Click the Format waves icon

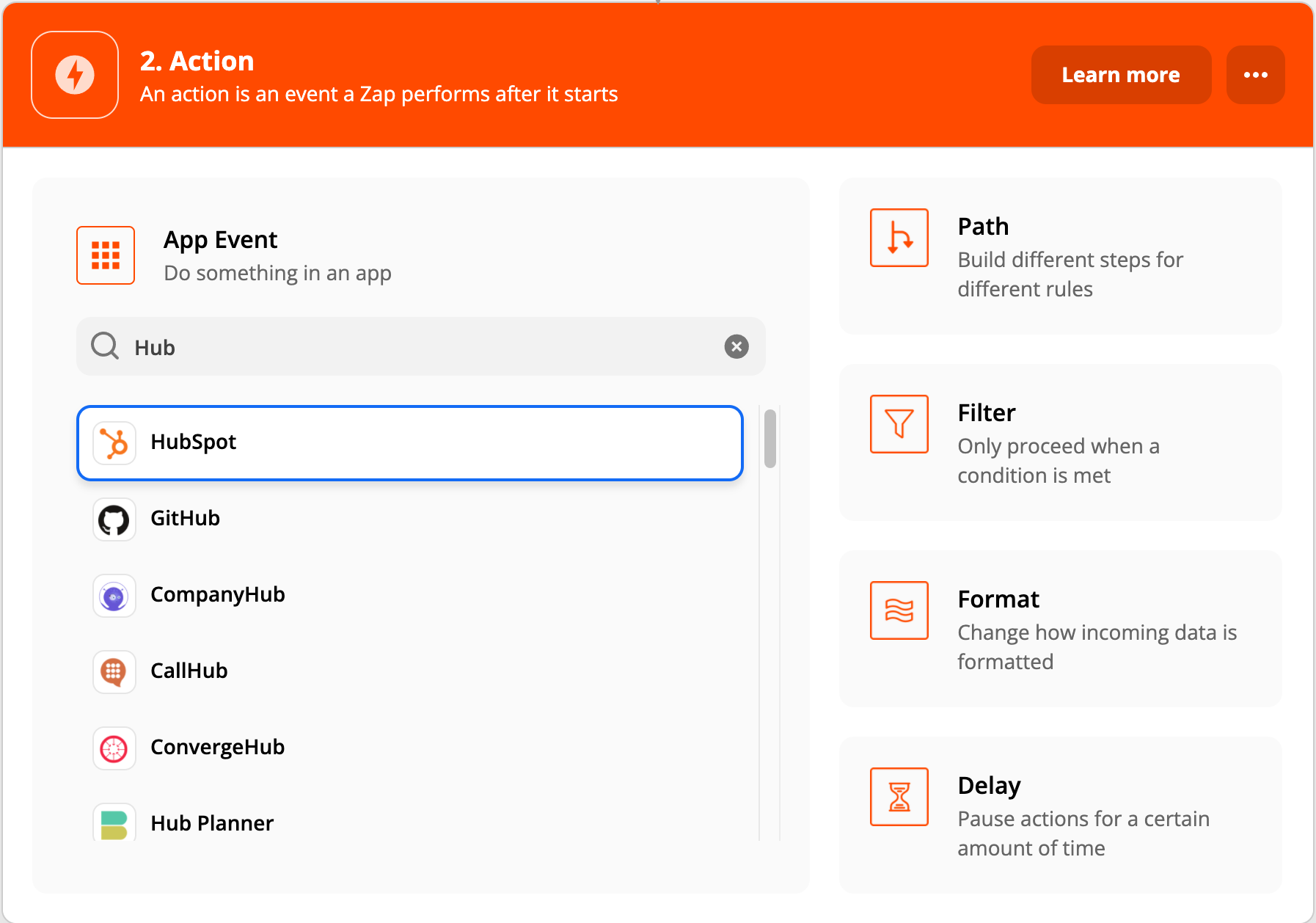(899, 610)
